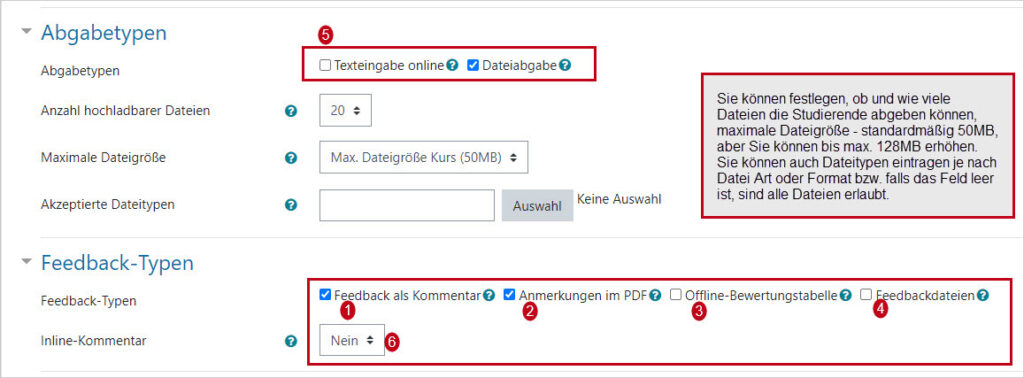Uncheck the Dateiabgabe checkbox
Screen dimensions: 1024x378
pos(473,65)
